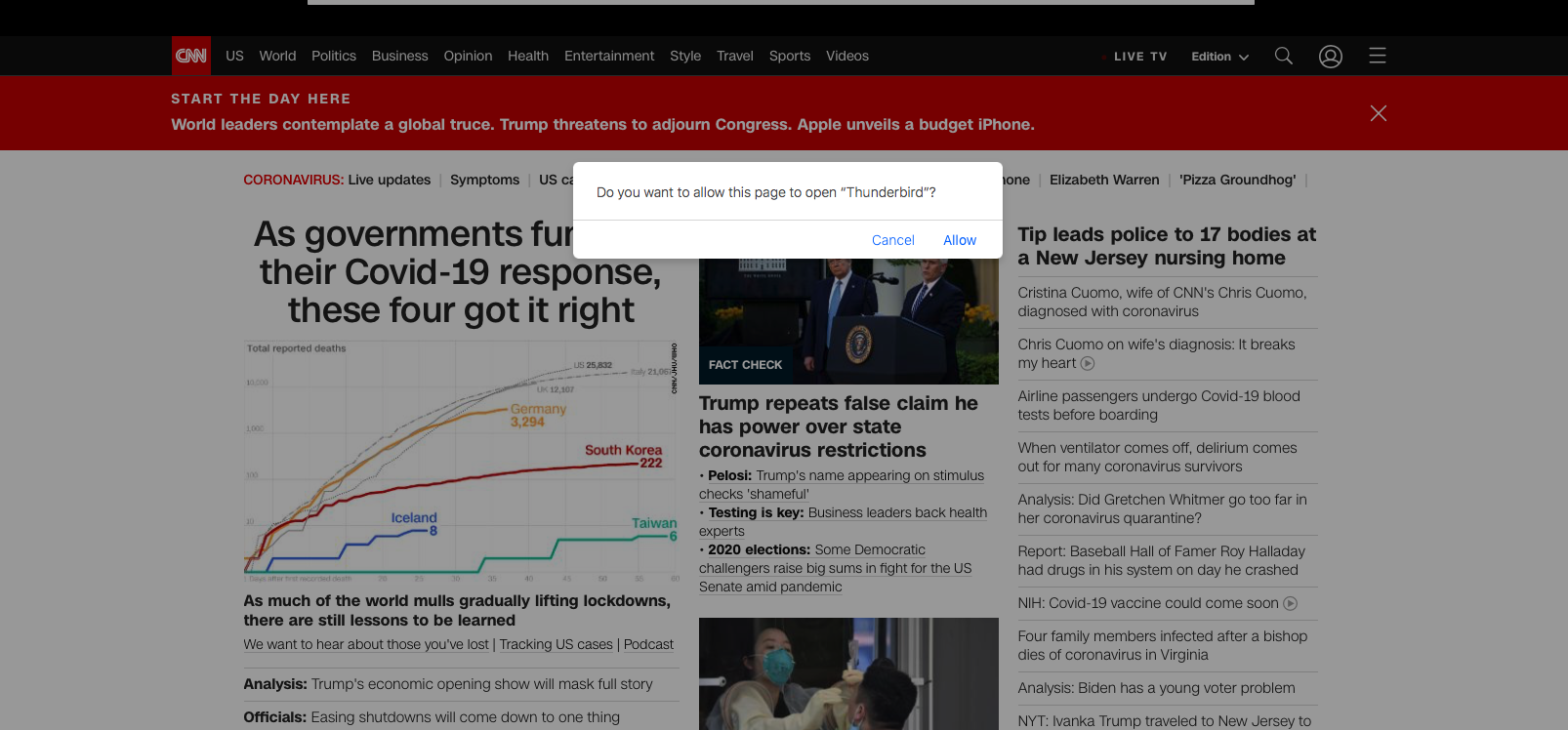Open airline passengers blood tests story
The image size is (1568, 730).
click(x=1159, y=405)
